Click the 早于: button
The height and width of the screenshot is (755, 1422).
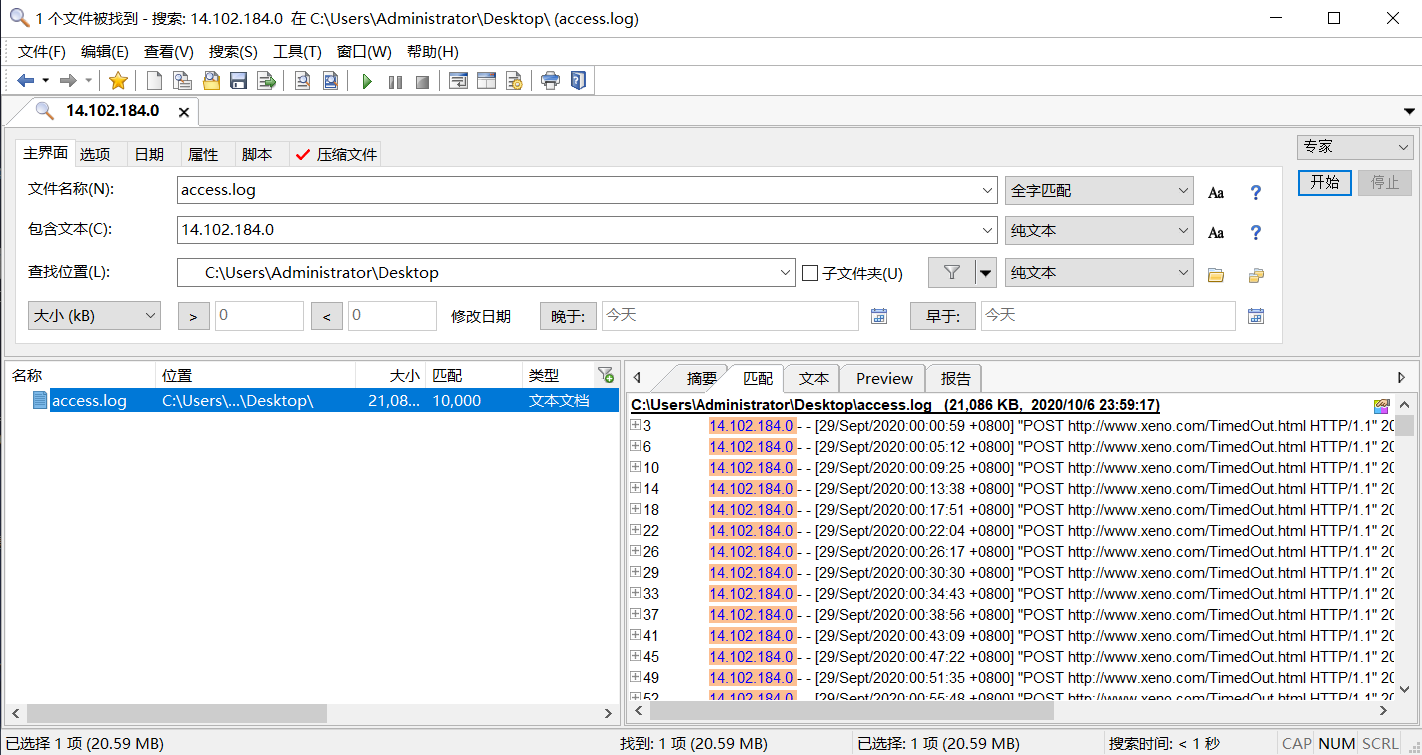942,316
